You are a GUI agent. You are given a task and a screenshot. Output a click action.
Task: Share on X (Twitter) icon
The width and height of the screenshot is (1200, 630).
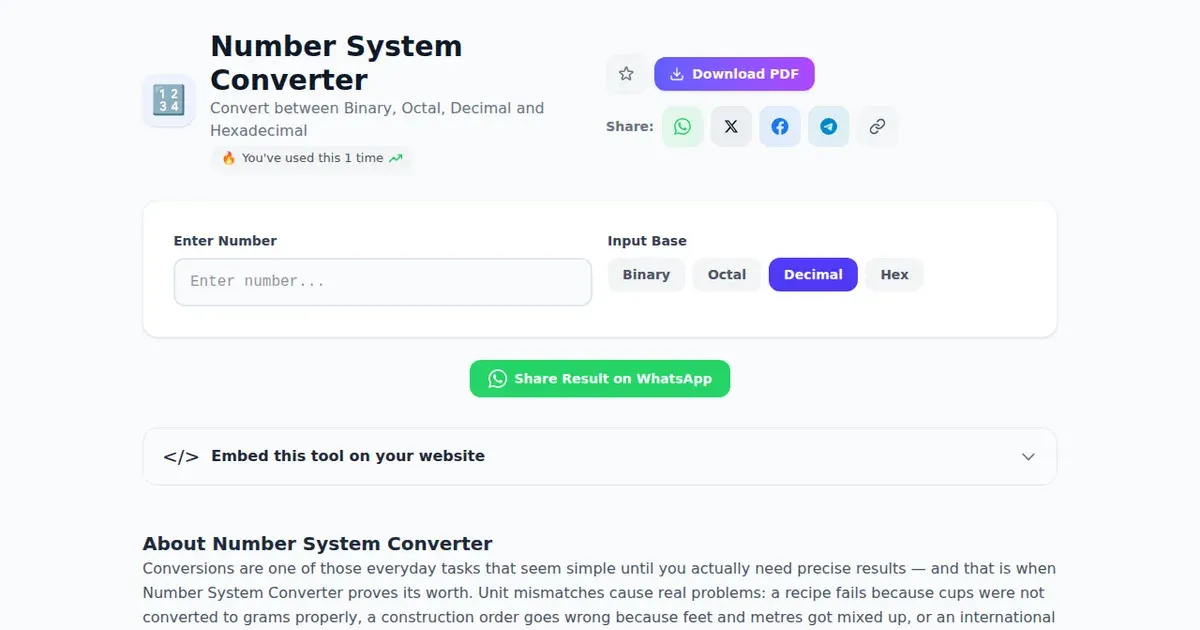(x=731, y=127)
